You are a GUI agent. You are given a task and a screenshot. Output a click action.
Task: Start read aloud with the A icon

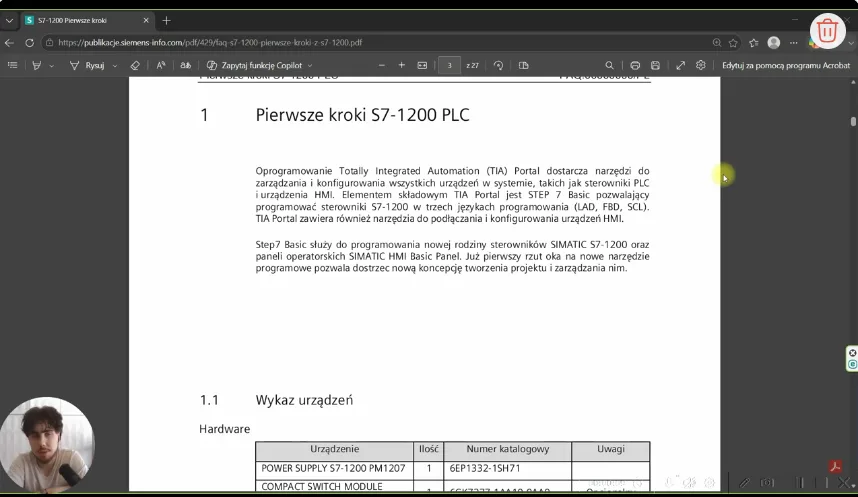coord(160,65)
